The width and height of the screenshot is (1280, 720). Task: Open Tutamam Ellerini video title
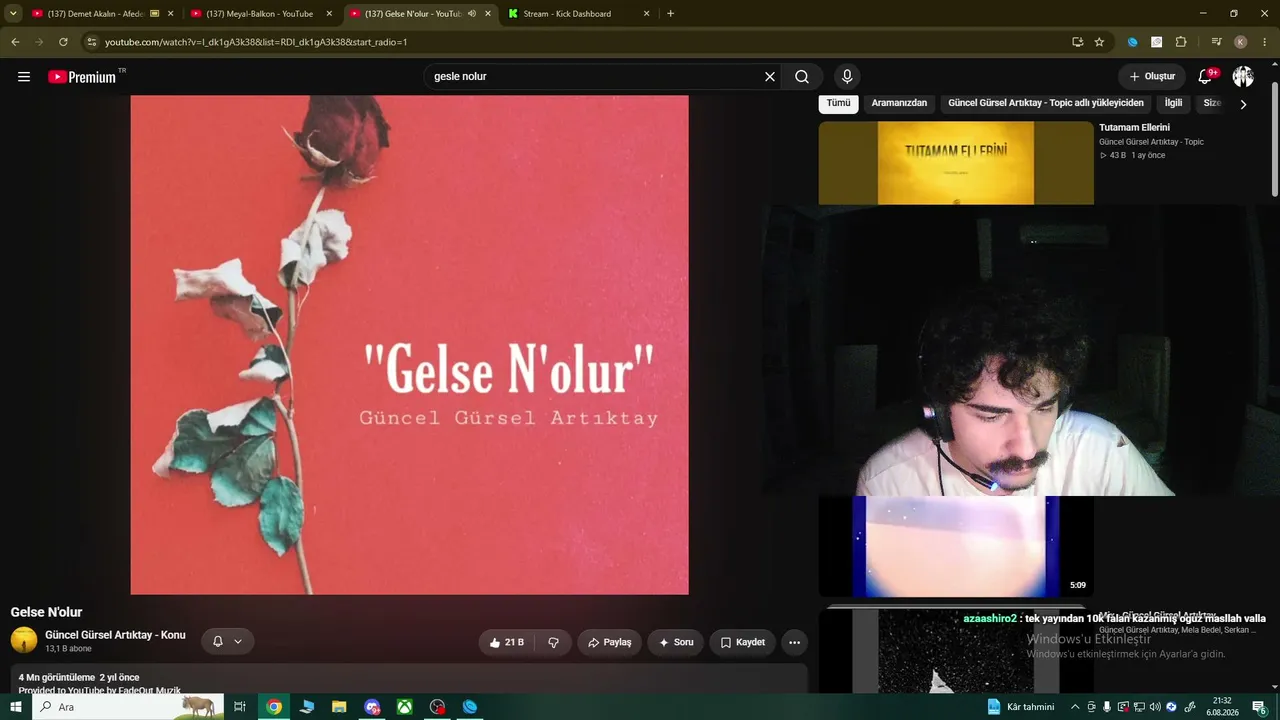(1134, 128)
